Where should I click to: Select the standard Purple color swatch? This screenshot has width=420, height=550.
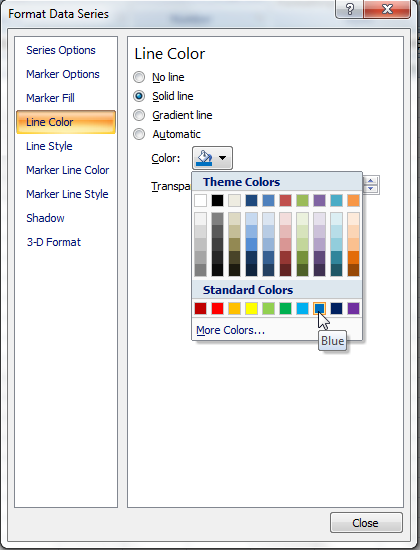[x=353, y=309]
